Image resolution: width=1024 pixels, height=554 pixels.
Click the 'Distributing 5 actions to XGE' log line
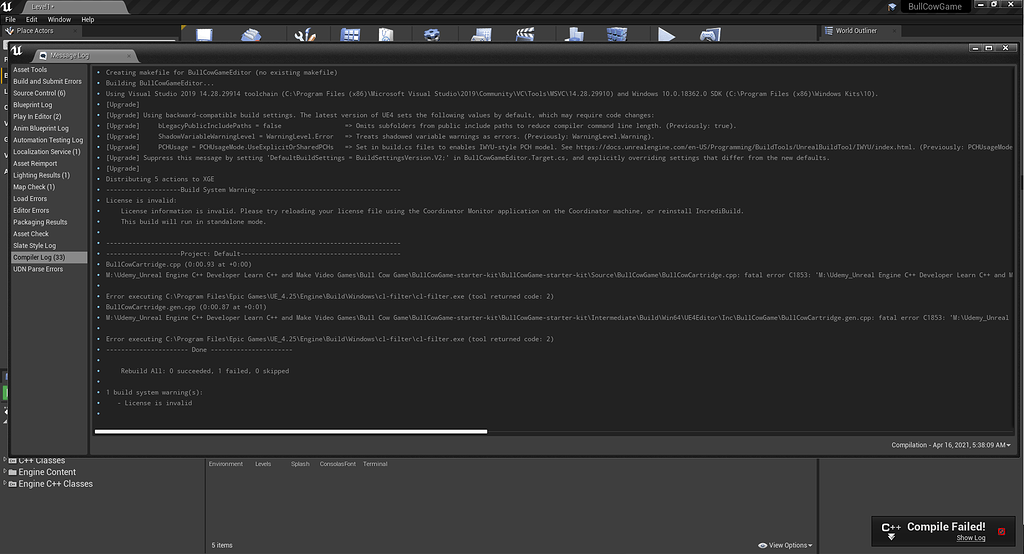[x=160, y=179]
